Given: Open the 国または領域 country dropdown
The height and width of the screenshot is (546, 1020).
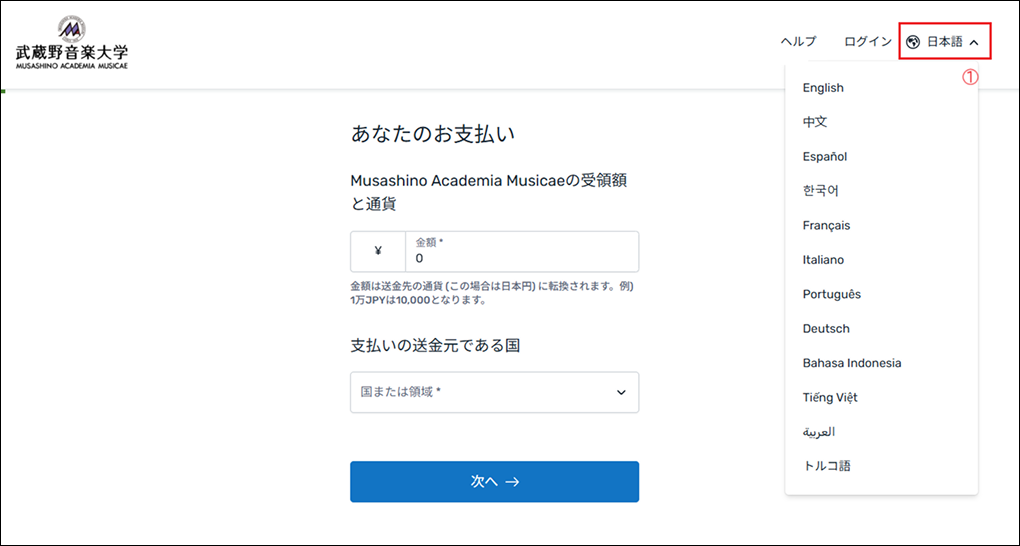Looking at the screenshot, I should (x=494, y=392).
